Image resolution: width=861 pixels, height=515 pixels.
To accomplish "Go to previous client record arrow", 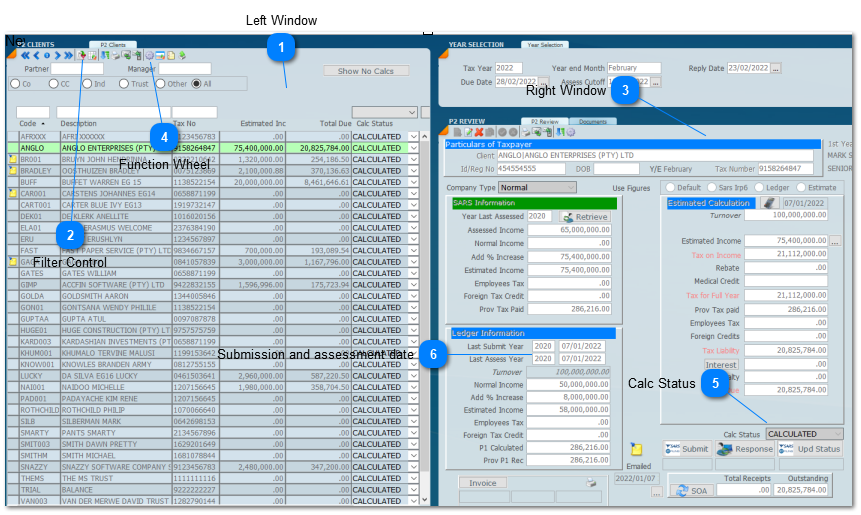I will 36,55.
